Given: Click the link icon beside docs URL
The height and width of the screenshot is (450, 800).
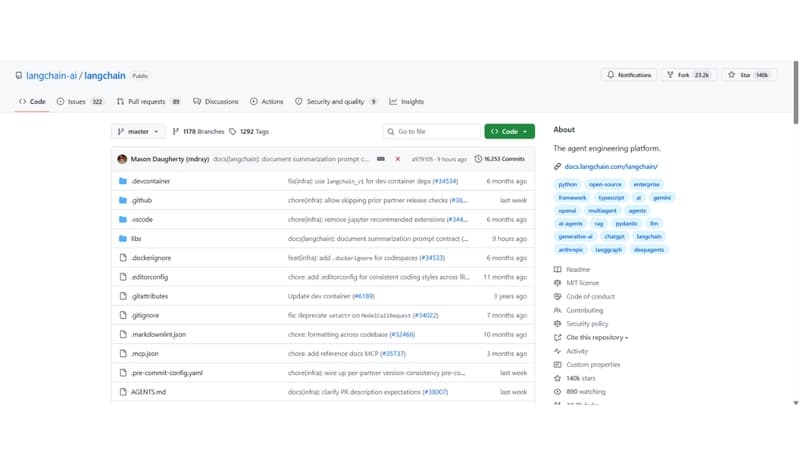Looking at the screenshot, I should (x=557, y=166).
